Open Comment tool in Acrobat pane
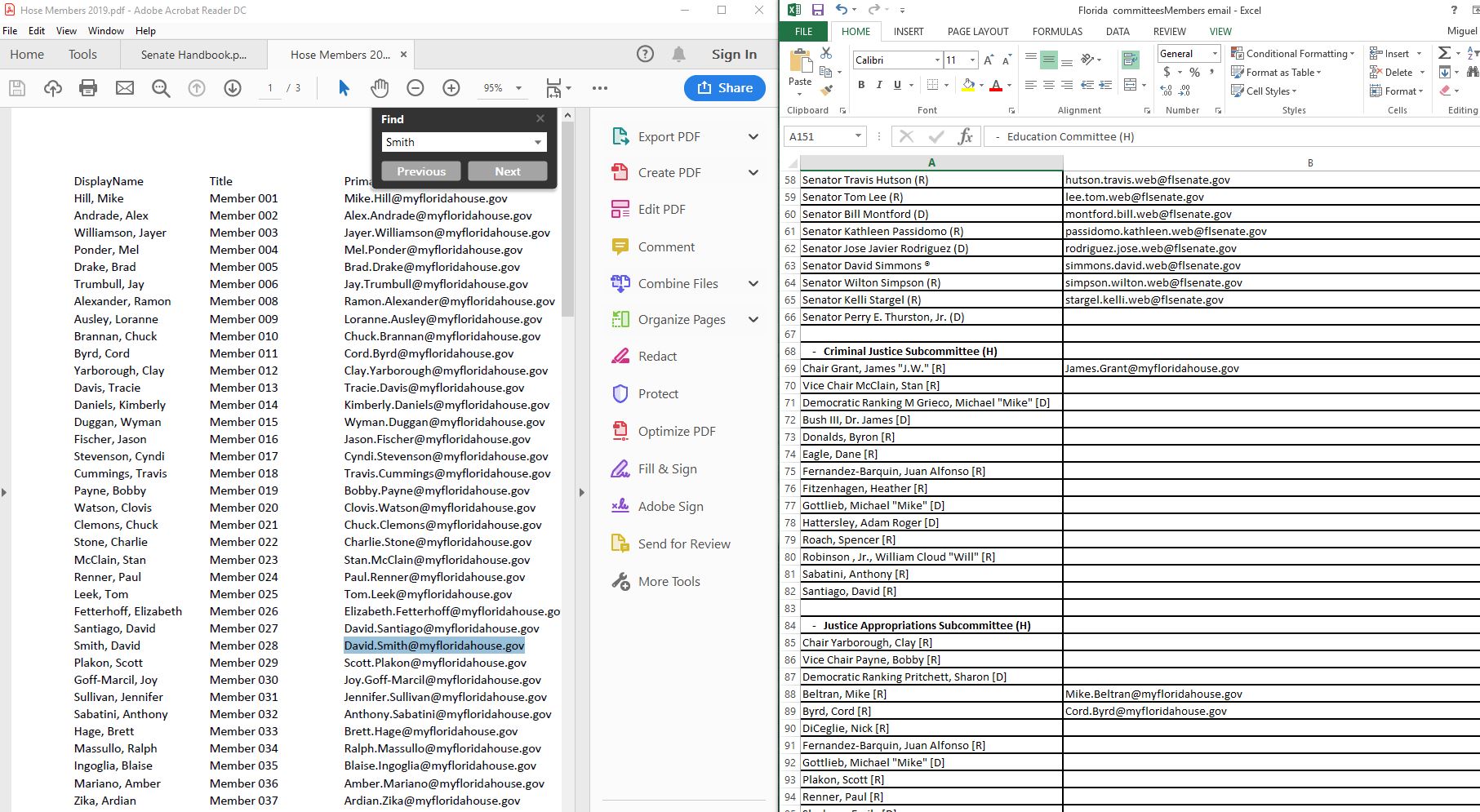This screenshot has height=812, width=1480. pyautogui.click(x=653, y=247)
